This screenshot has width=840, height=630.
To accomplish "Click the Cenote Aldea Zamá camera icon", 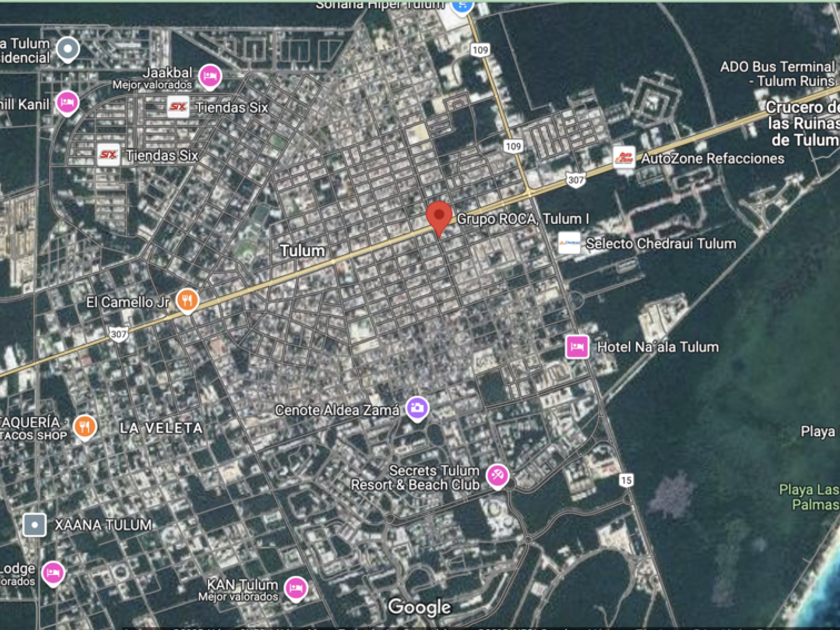I will pos(417,409).
